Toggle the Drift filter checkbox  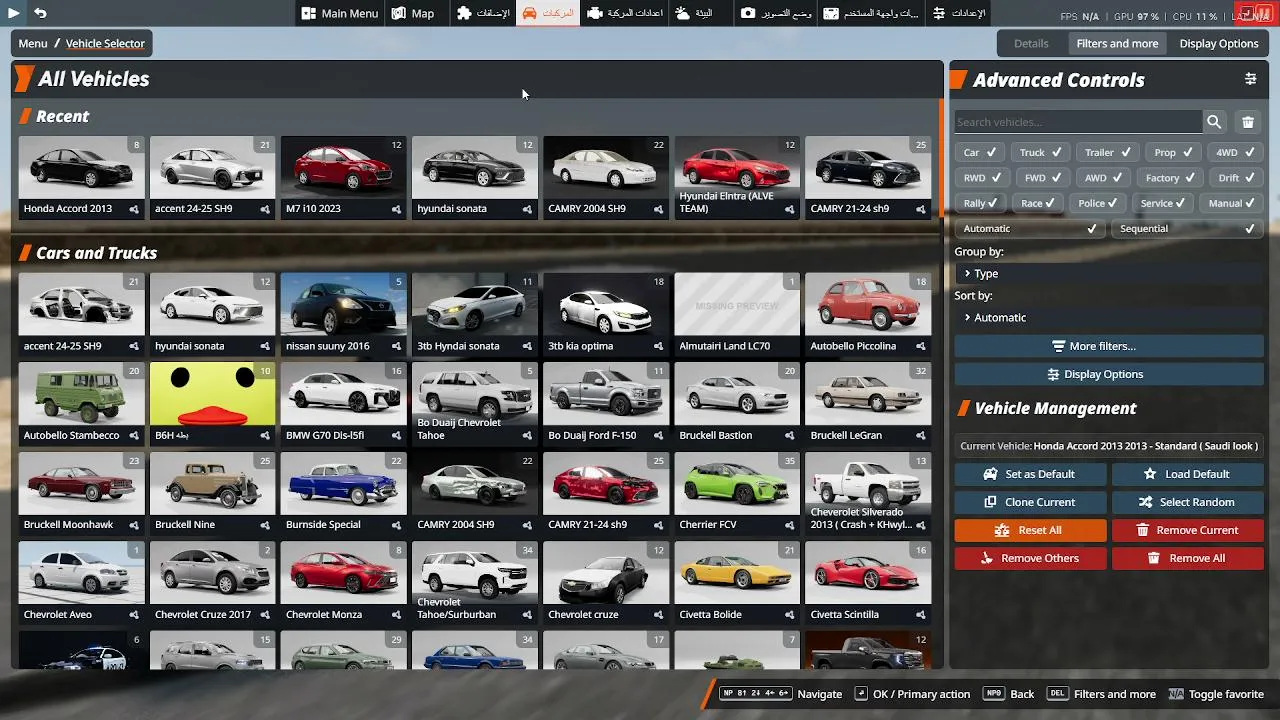[1236, 178]
